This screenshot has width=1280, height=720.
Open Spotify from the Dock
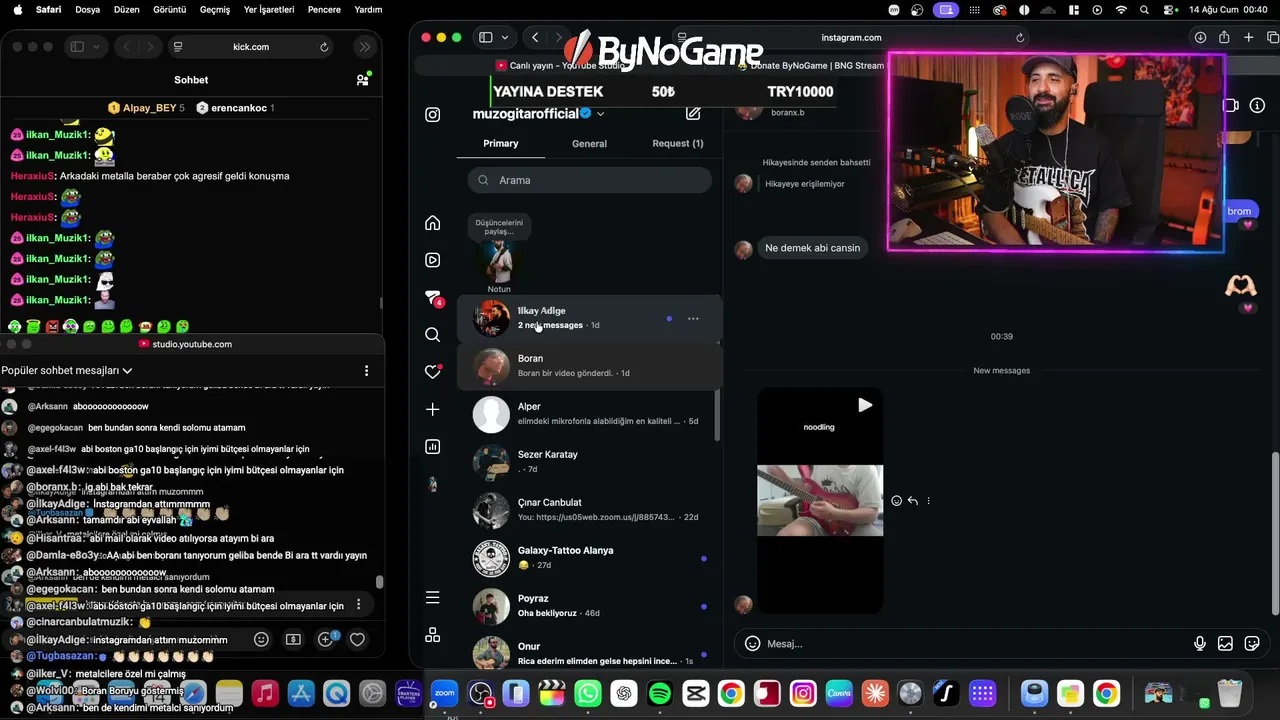point(660,693)
